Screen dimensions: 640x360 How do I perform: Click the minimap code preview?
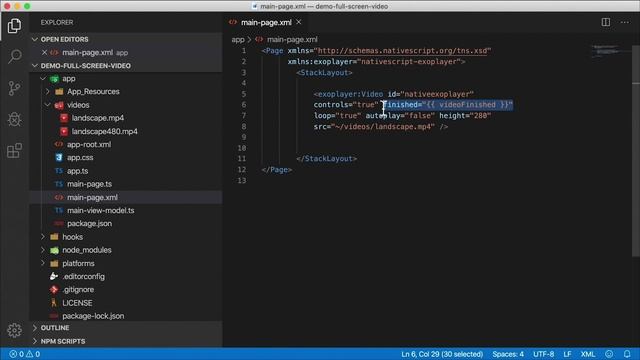click(x=606, y=51)
